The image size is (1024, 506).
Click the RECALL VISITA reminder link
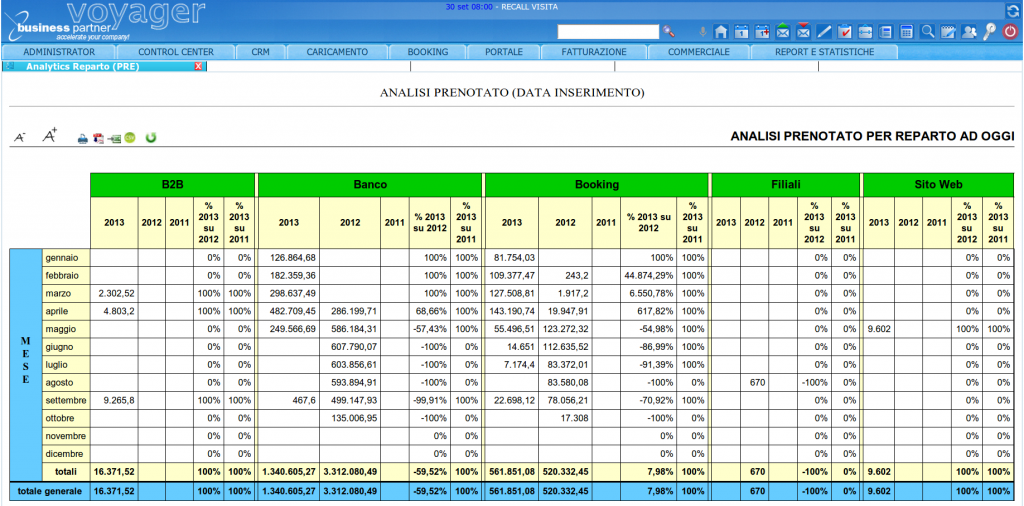[x=530, y=7]
